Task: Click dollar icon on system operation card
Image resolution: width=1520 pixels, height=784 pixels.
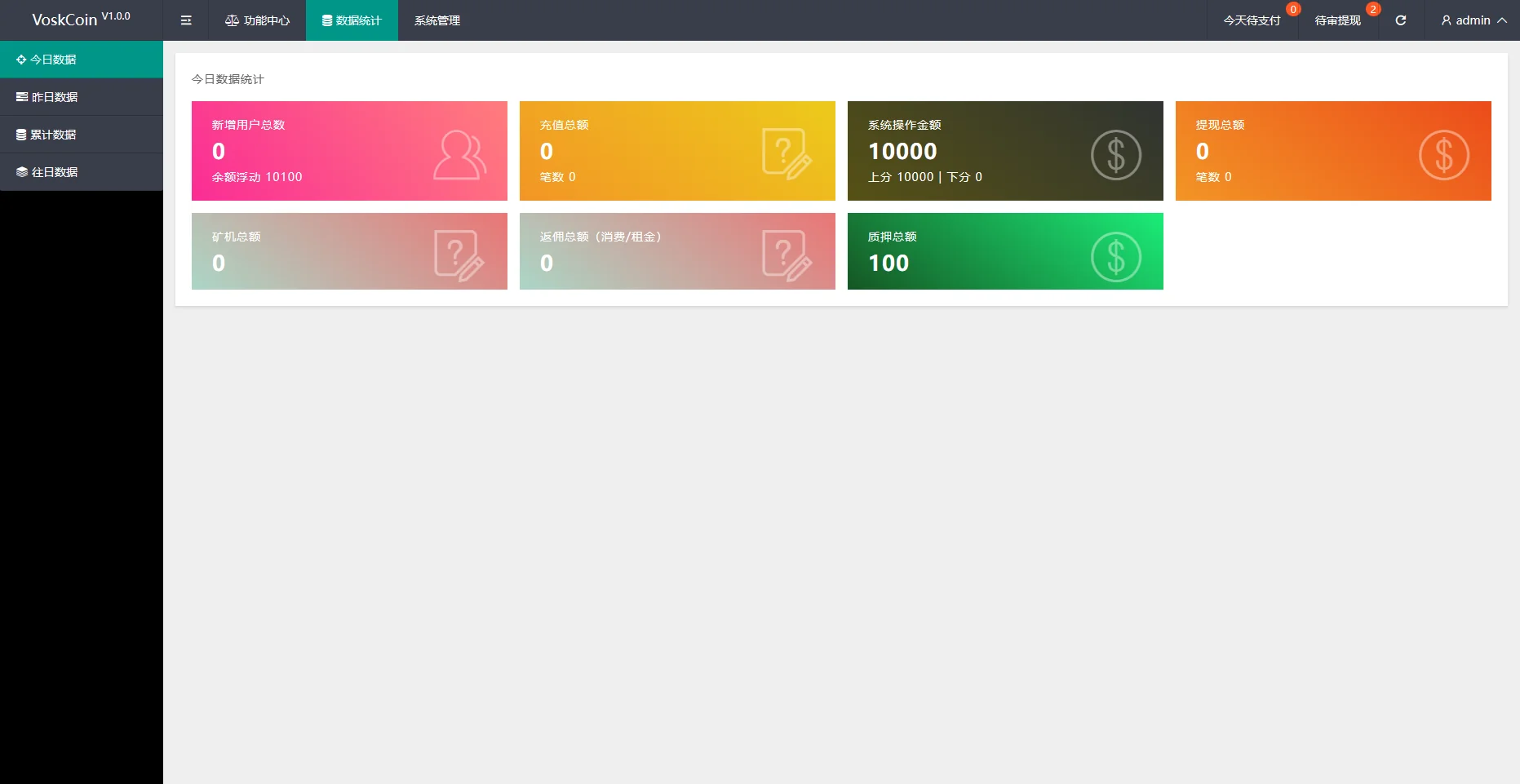Action: click(1115, 155)
